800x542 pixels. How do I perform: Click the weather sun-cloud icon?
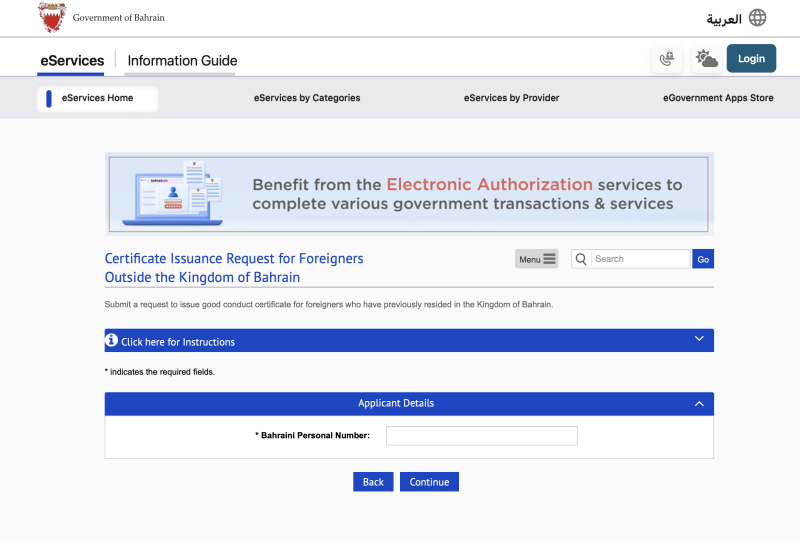coord(707,59)
